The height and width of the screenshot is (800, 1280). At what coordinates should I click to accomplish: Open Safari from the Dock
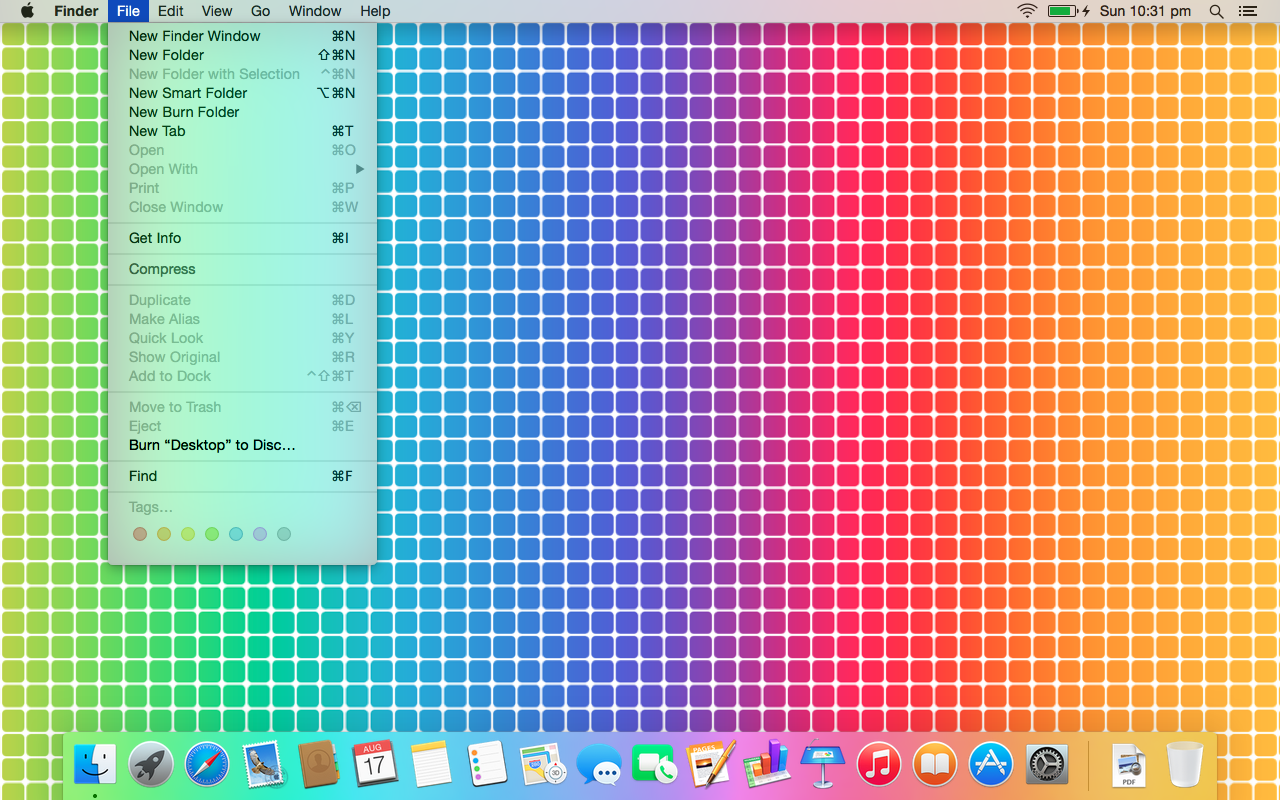(207, 766)
